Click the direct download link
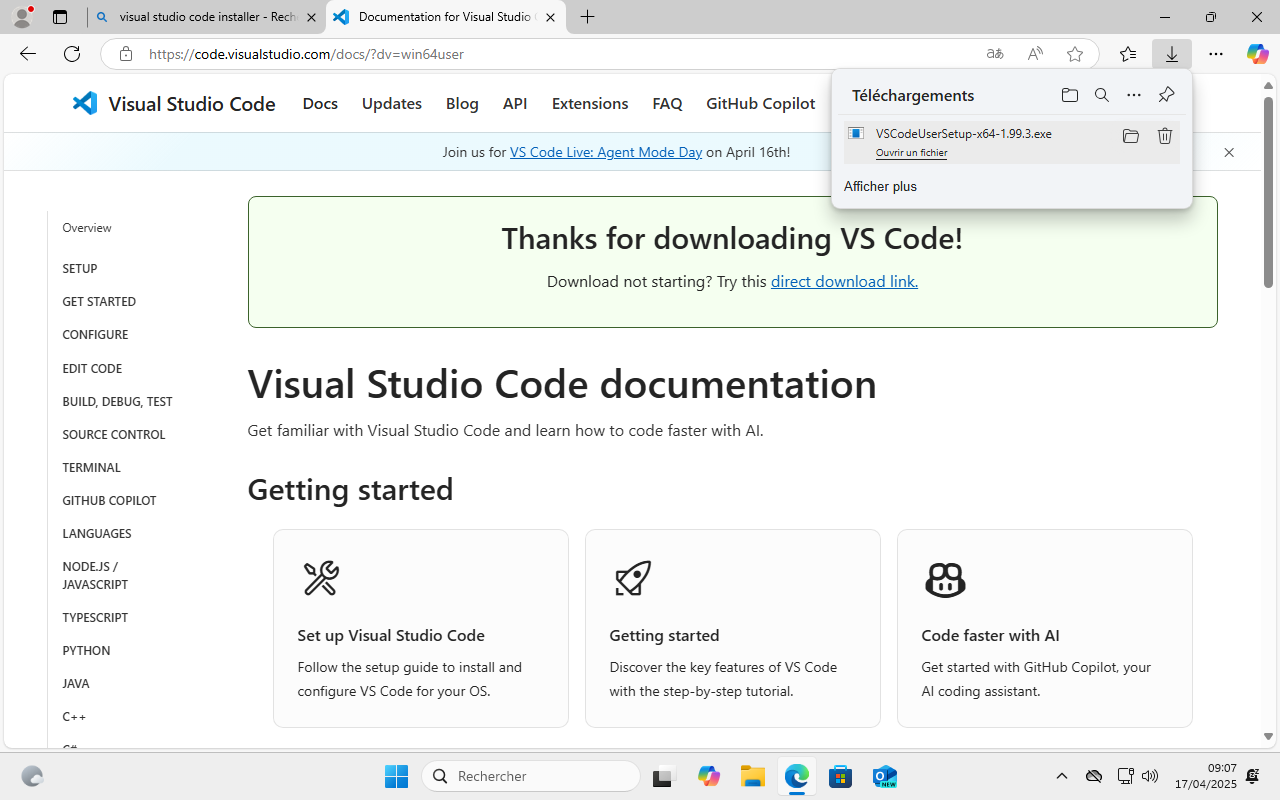Image resolution: width=1280 pixels, height=800 pixels. tap(844, 282)
